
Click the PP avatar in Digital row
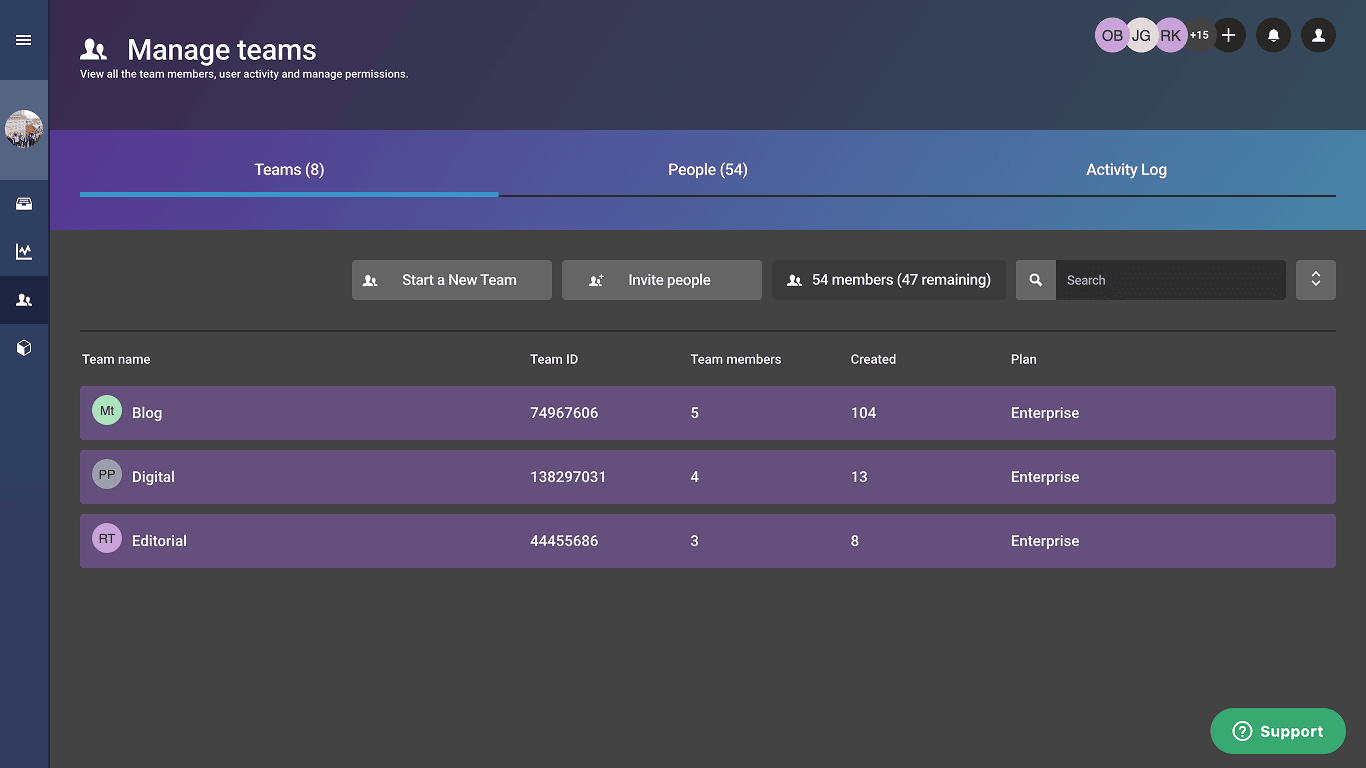pos(107,475)
